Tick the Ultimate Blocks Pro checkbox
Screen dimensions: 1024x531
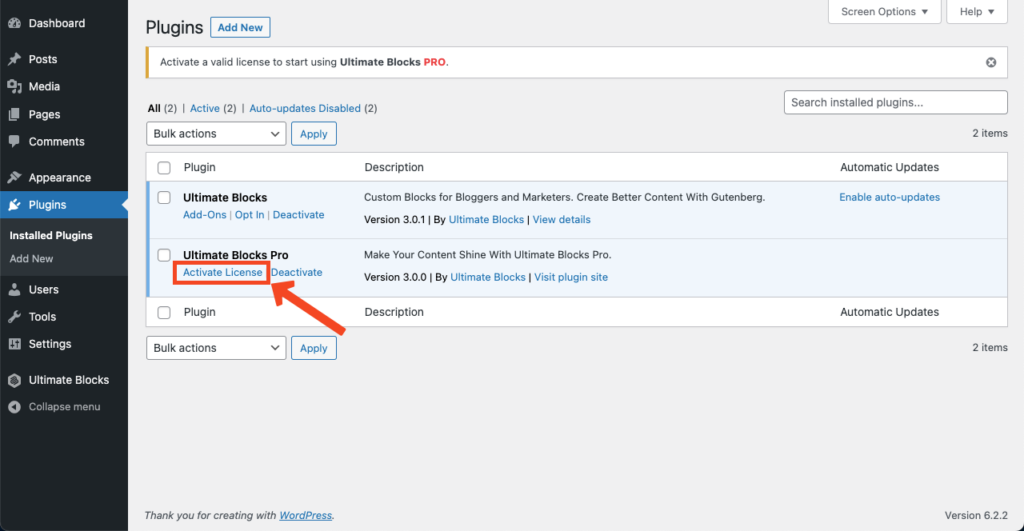pos(164,255)
